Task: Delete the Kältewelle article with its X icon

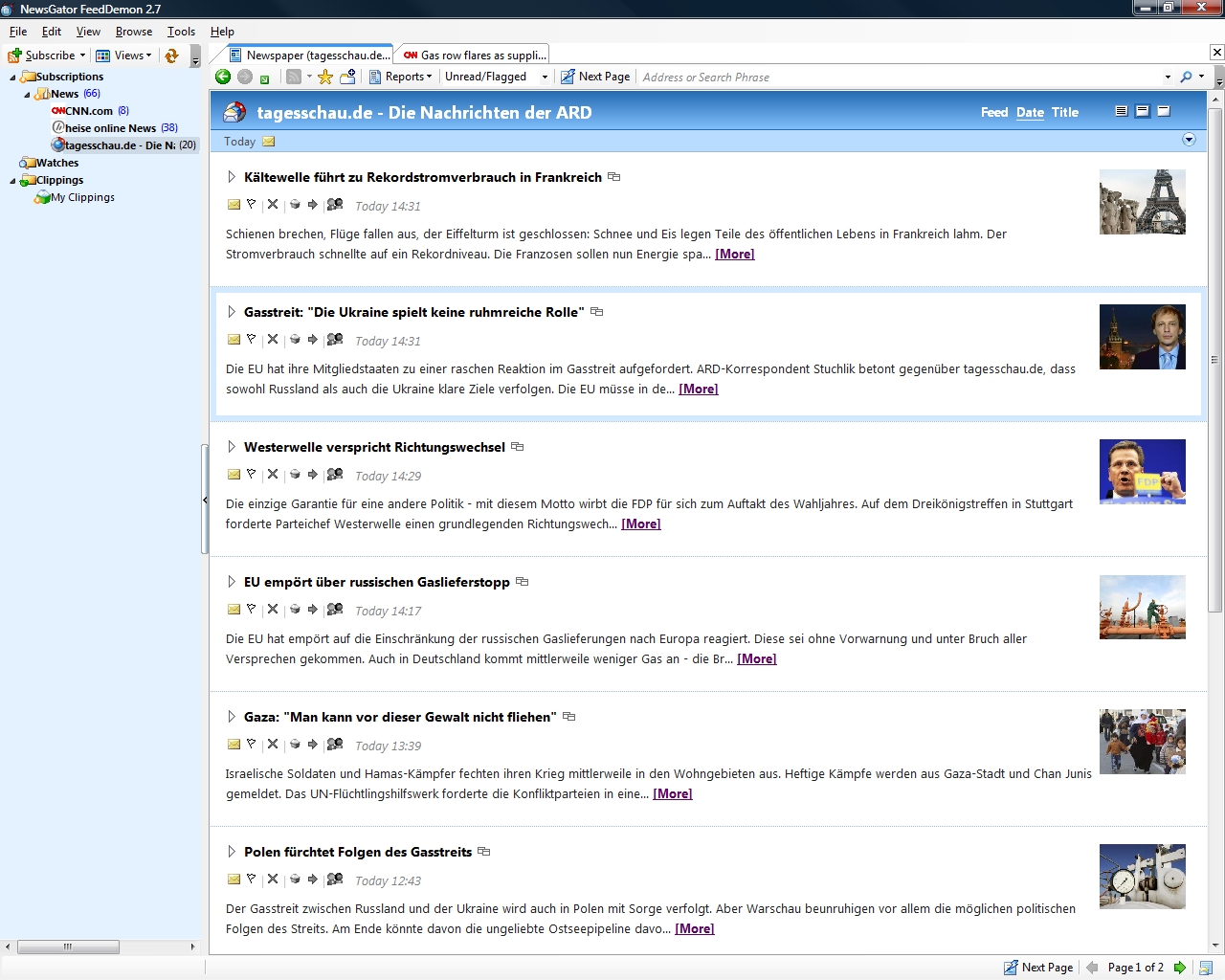Action: [x=273, y=205]
